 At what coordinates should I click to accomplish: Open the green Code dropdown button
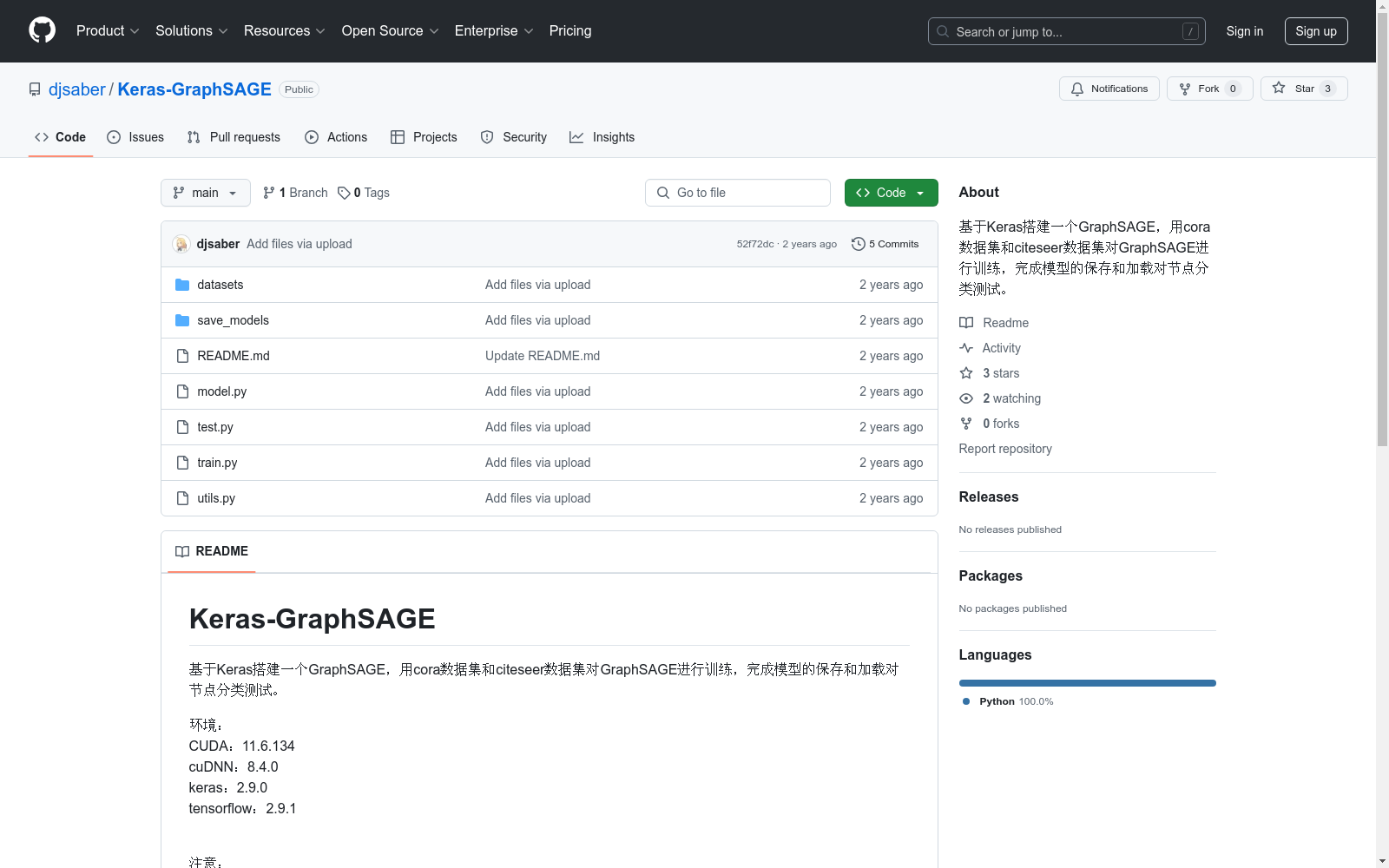point(891,193)
